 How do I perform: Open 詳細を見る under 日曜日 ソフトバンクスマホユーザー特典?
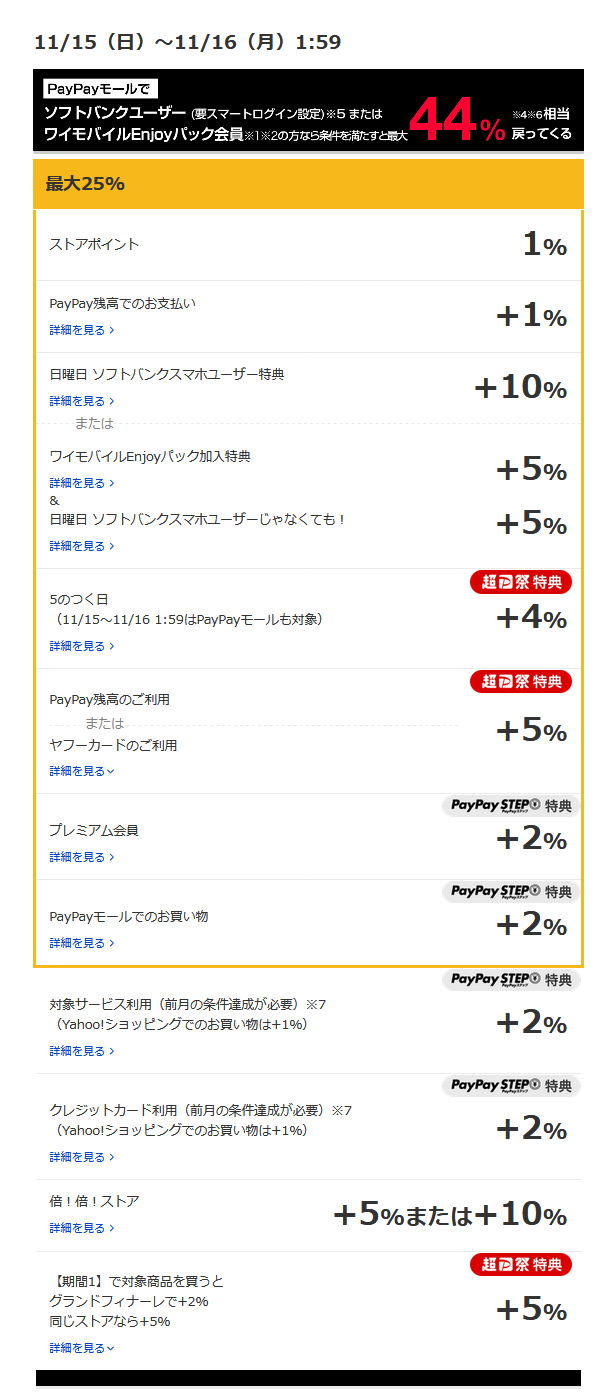(x=82, y=401)
